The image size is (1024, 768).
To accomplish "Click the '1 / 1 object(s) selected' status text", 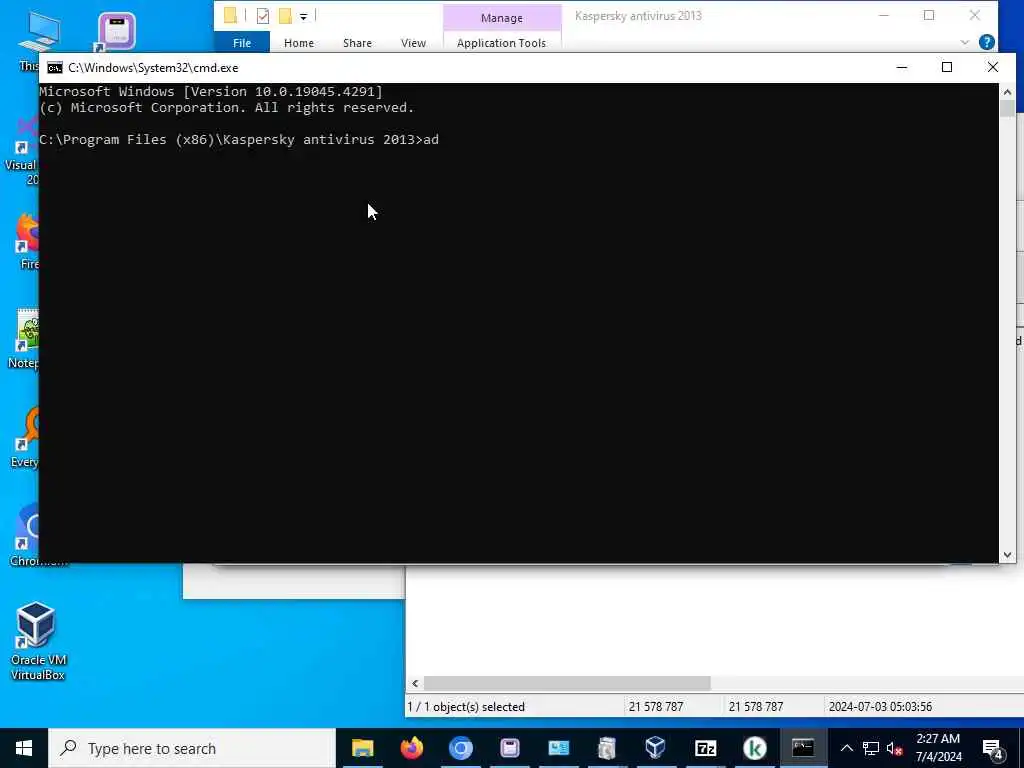I will tap(466, 707).
